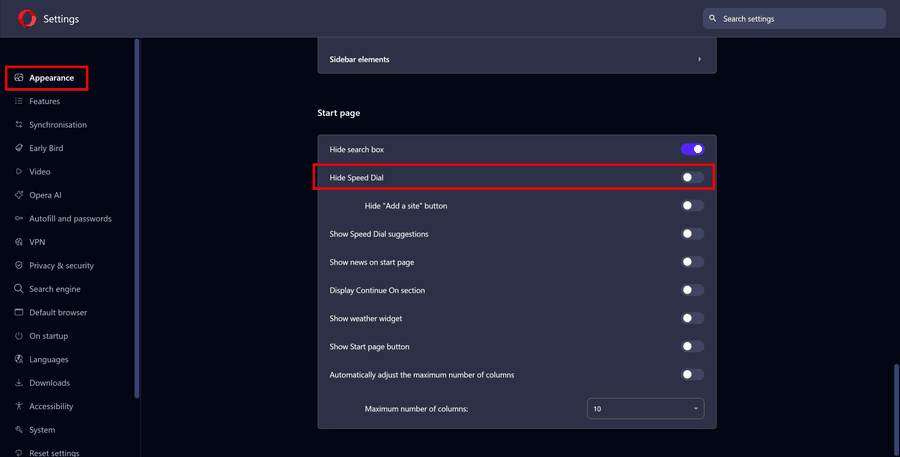Click the Features list icon
This screenshot has width=900, height=457.
click(19, 101)
